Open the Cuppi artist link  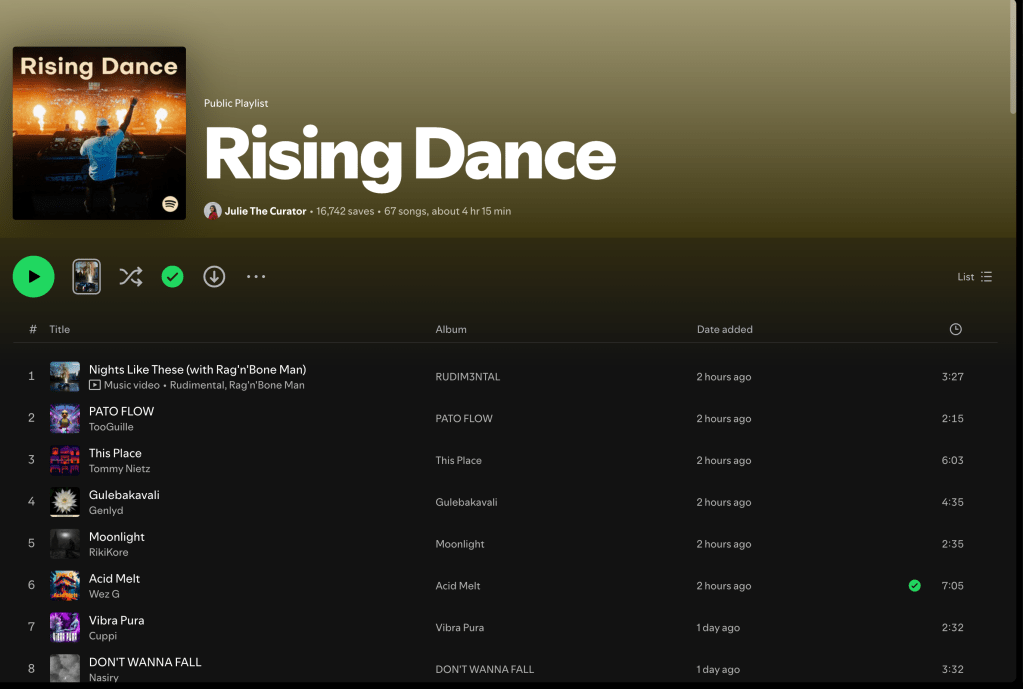102,635
